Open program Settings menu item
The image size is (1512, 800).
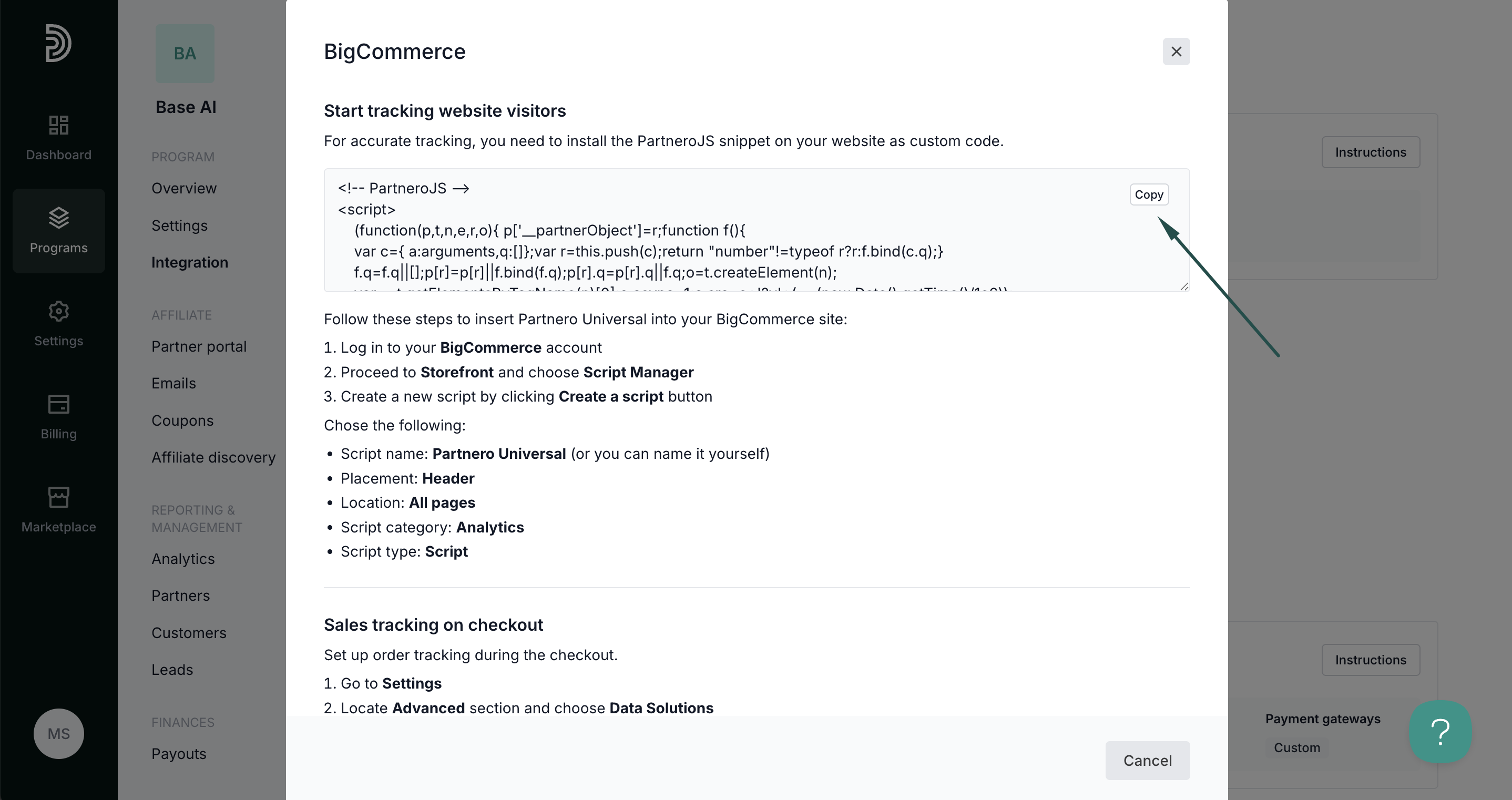tap(180, 225)
